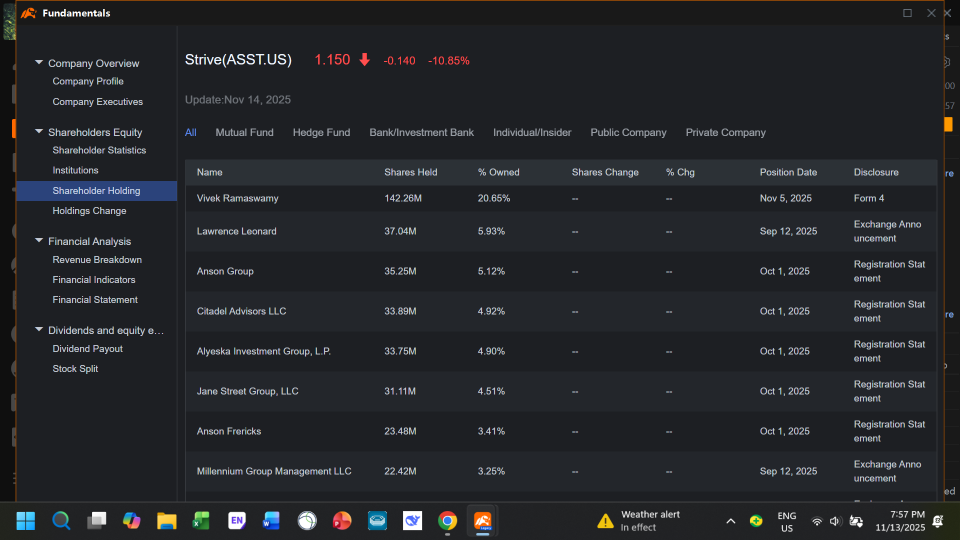The width and height of the screenshot is (960, 540).
Task: Open taskbar Search icon
Action: (61, 521)
